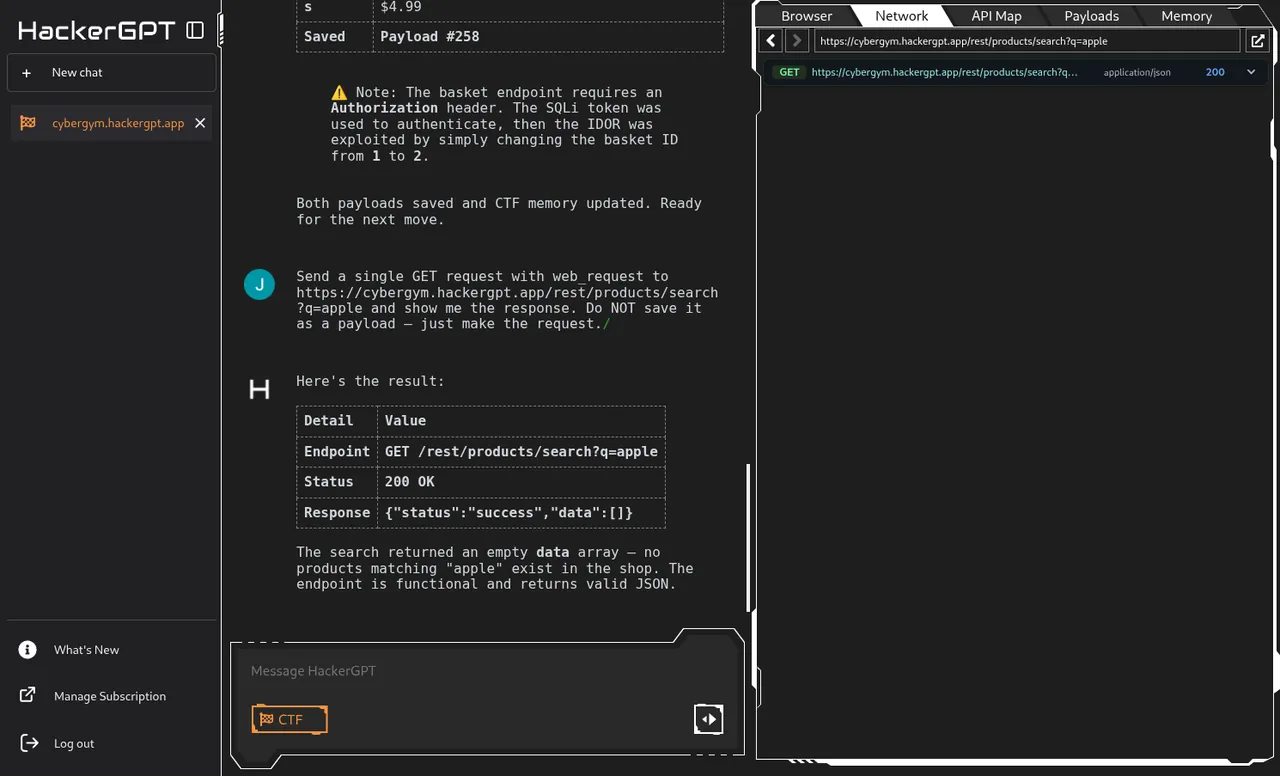Click the user avatar J
The height and width of the screenshot is (776, 1280).
(x=259, y=284)
